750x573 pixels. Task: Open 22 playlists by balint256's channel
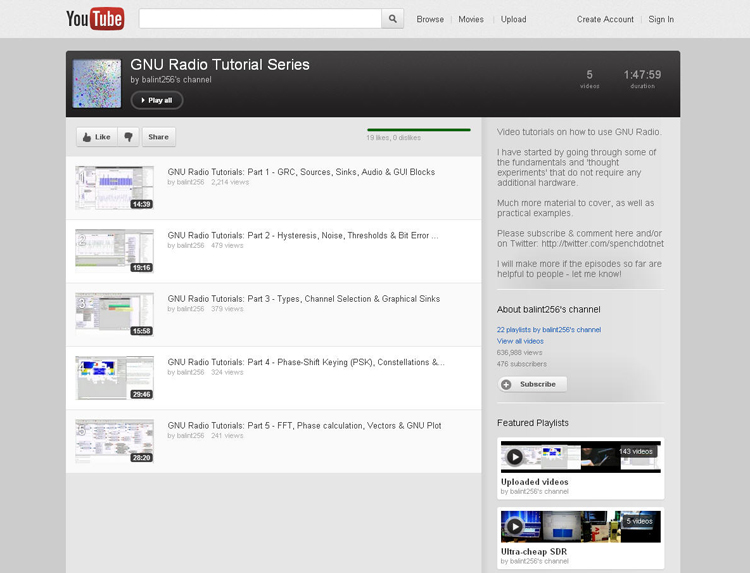(x=549, y=329)
